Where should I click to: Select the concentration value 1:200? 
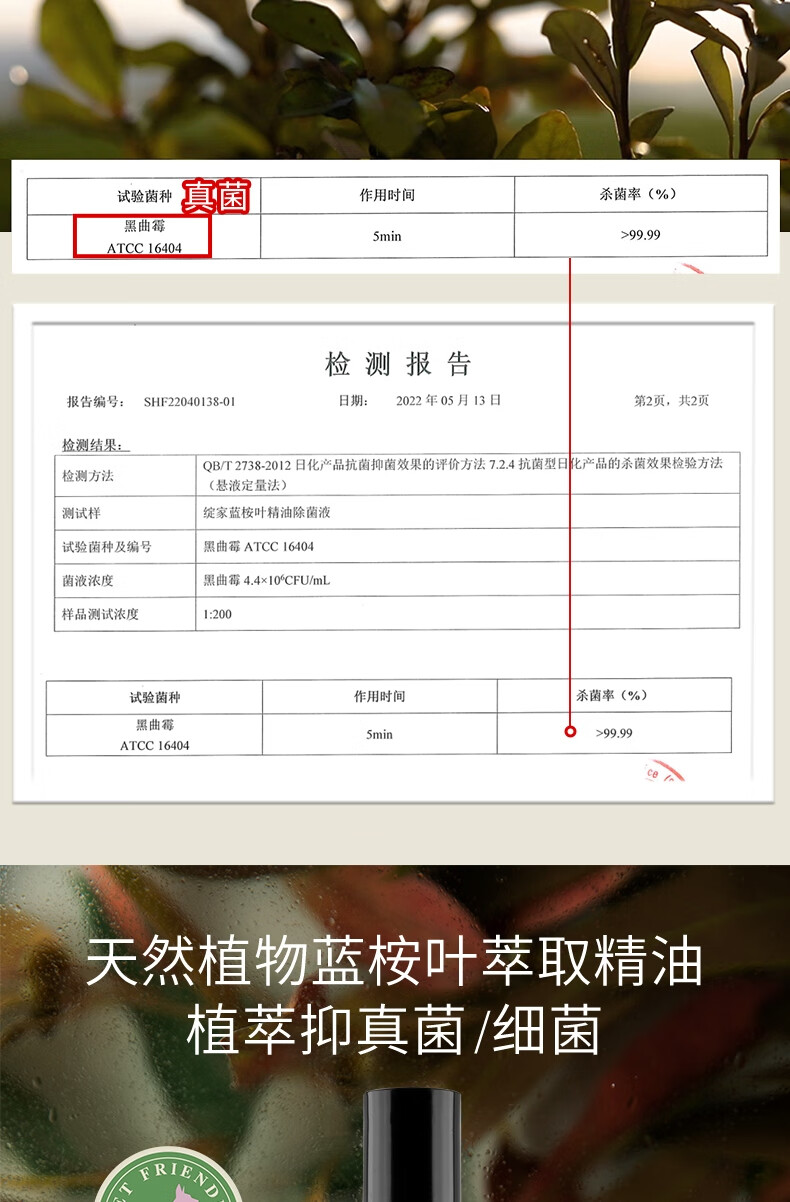pos(217,614)
